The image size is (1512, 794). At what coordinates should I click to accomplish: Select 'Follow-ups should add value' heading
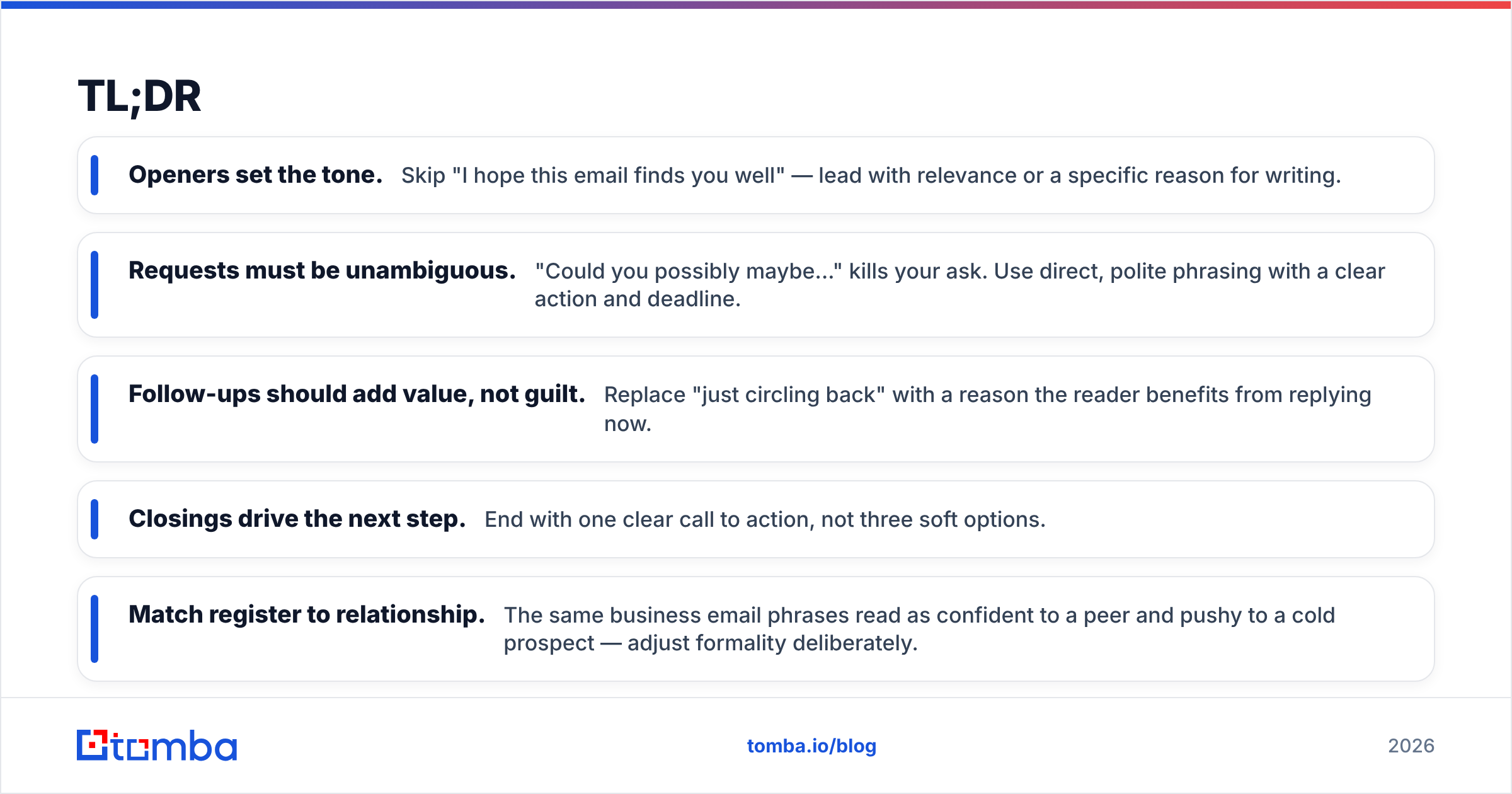click(x=357, y=394)
